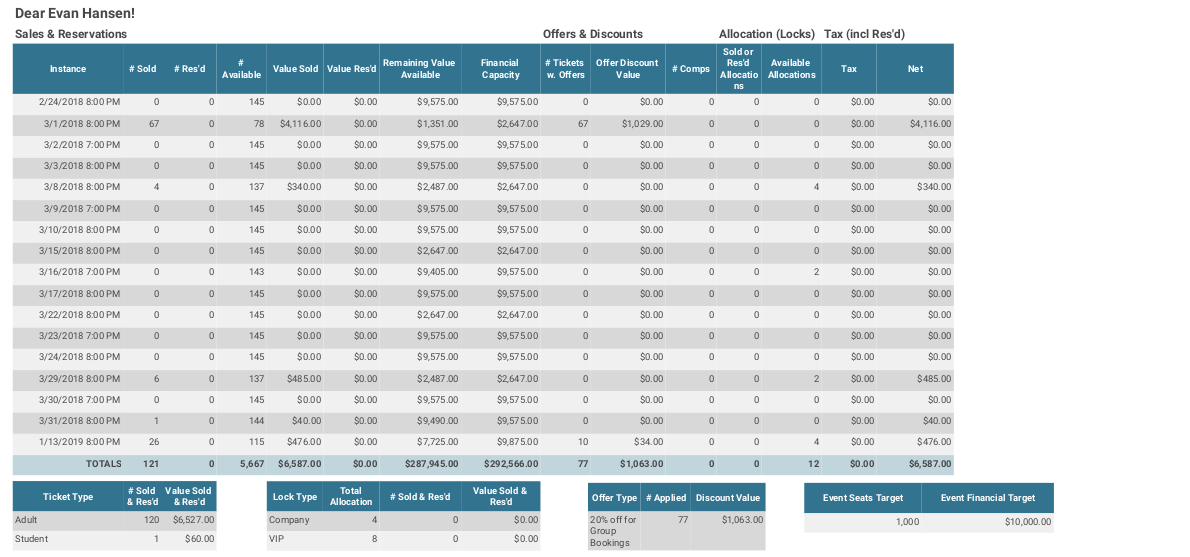Image resolution: width=1190 pixels, height=557 pixels.
Task: Click the '$287,945.00' total remaining value
Action: (x=430, y=463)
